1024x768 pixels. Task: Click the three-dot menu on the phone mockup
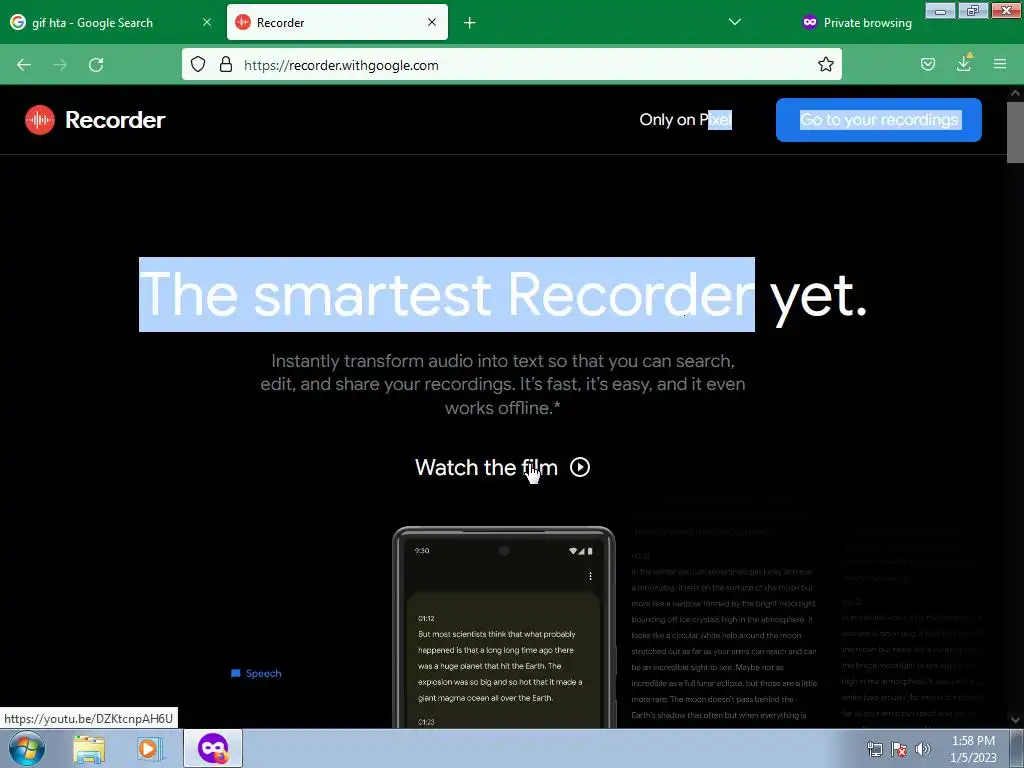[590, 576]
